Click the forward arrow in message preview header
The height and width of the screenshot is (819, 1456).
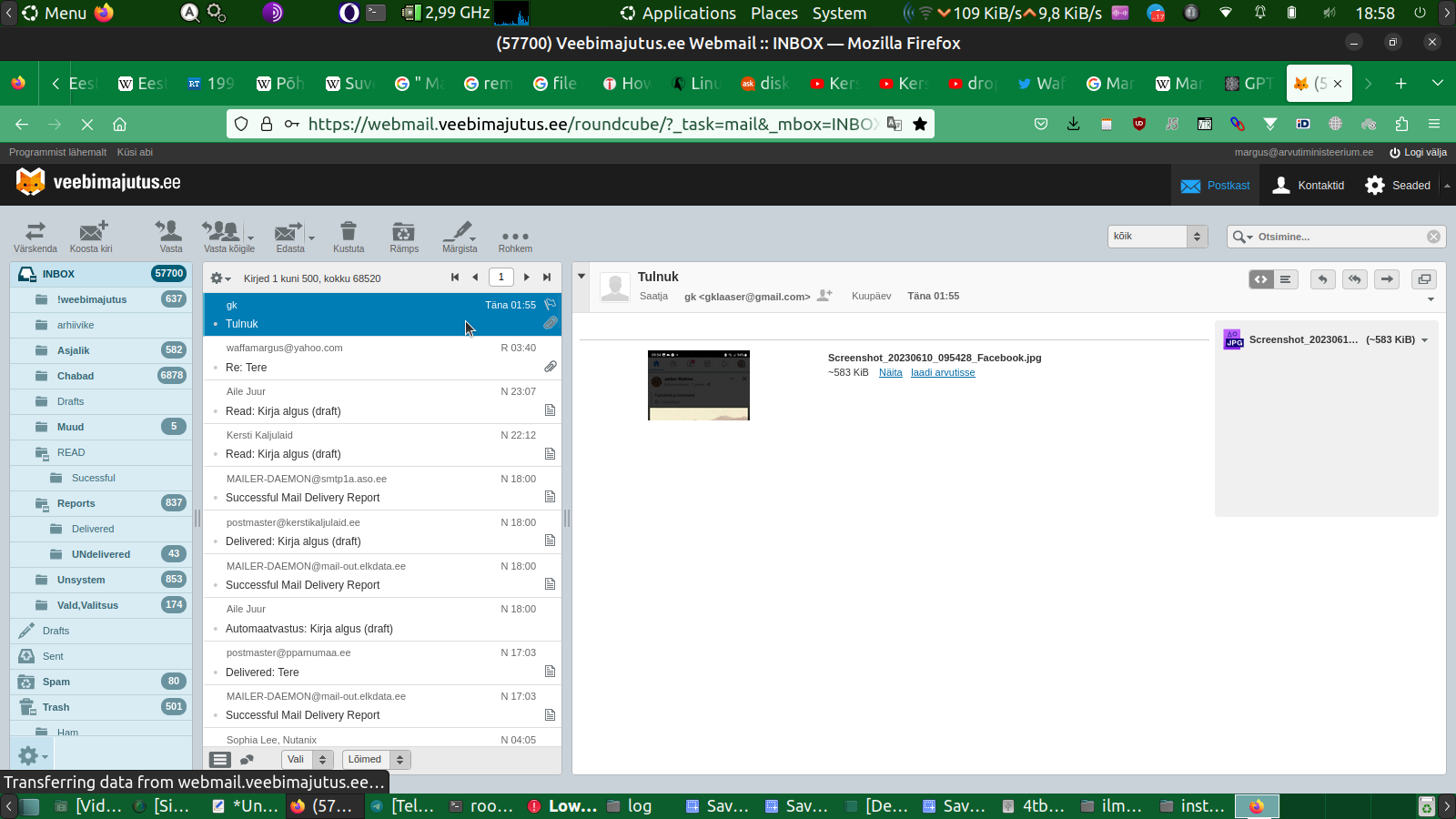coord(1387,279)
